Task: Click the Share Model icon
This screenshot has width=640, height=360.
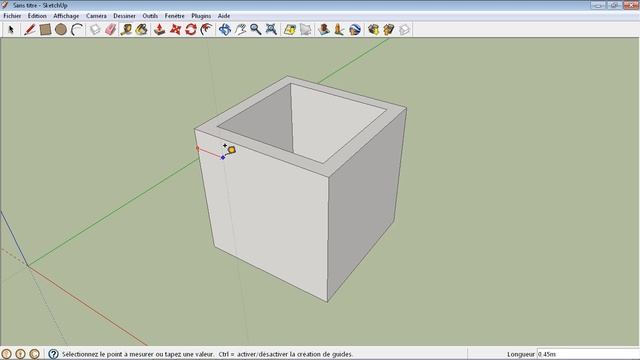Action: (x=389, y=29)
